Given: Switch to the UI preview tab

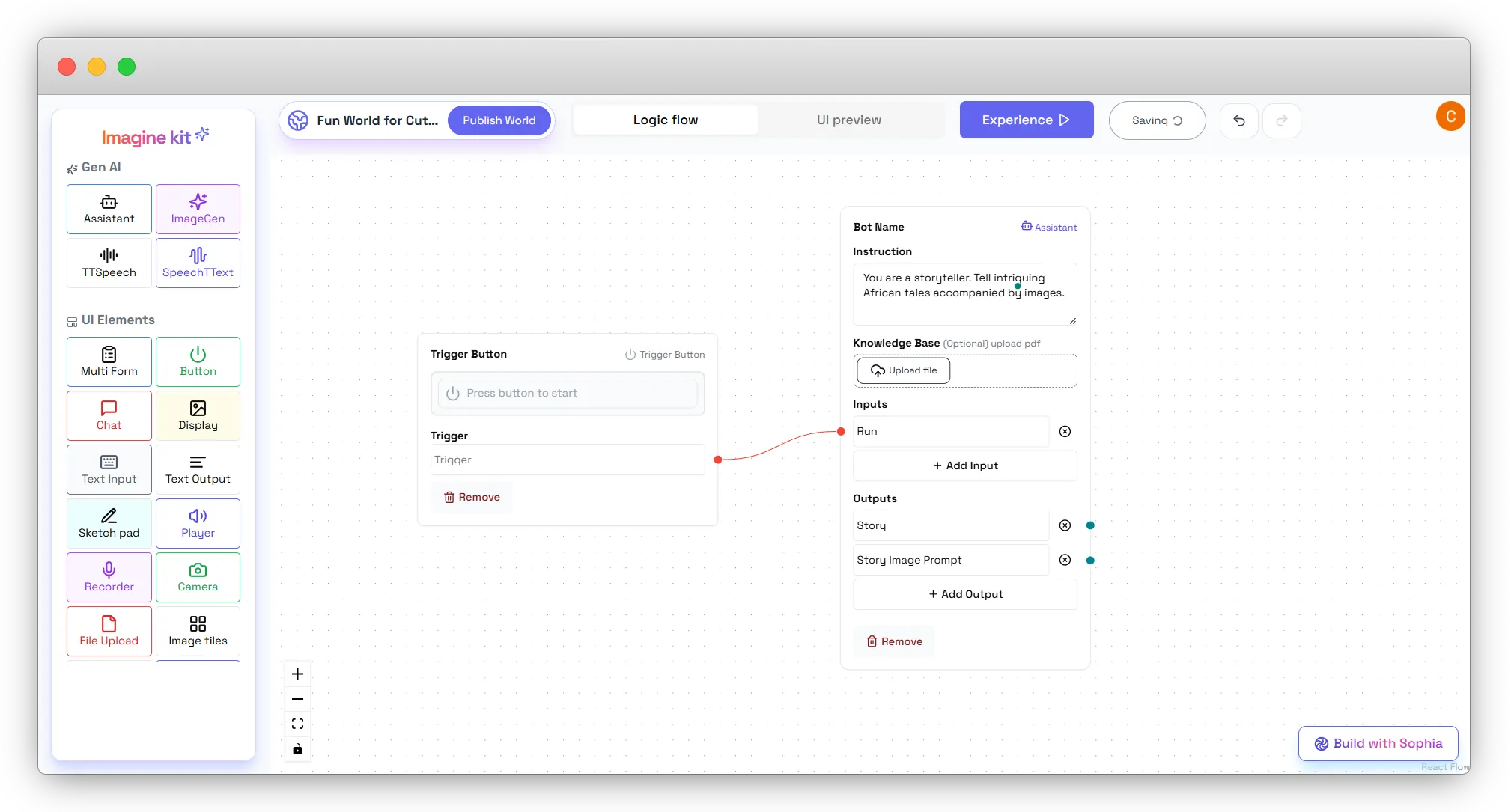Looking at the screenshot, I should coord(848,120).
